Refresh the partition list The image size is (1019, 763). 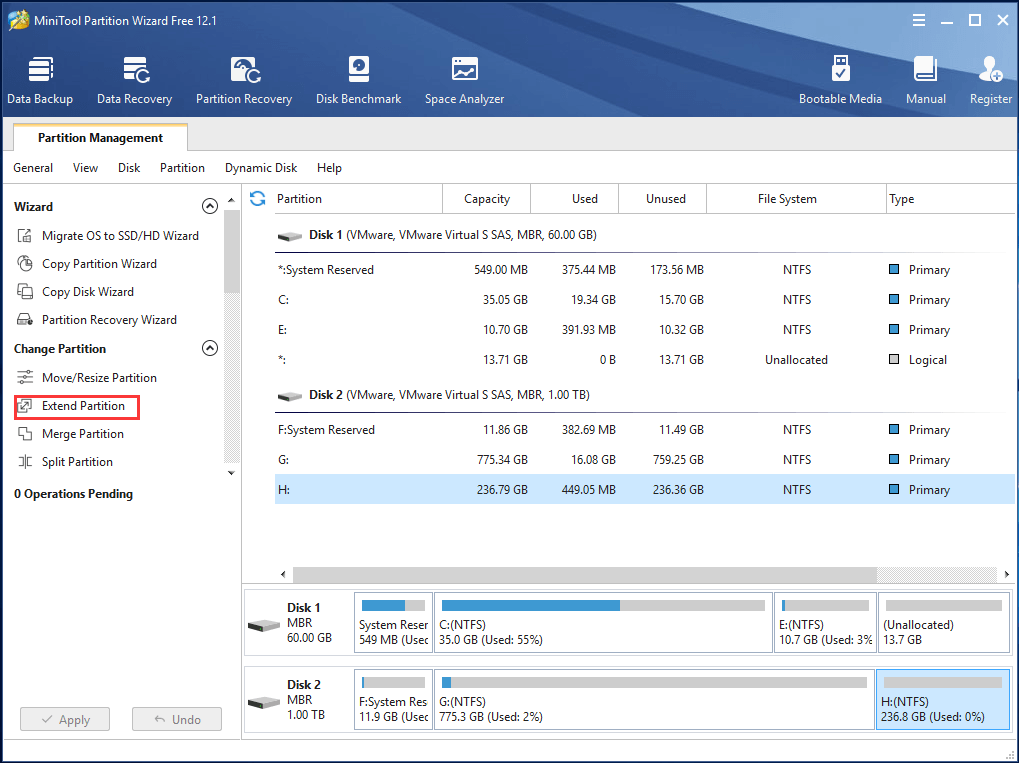[257, 198]
